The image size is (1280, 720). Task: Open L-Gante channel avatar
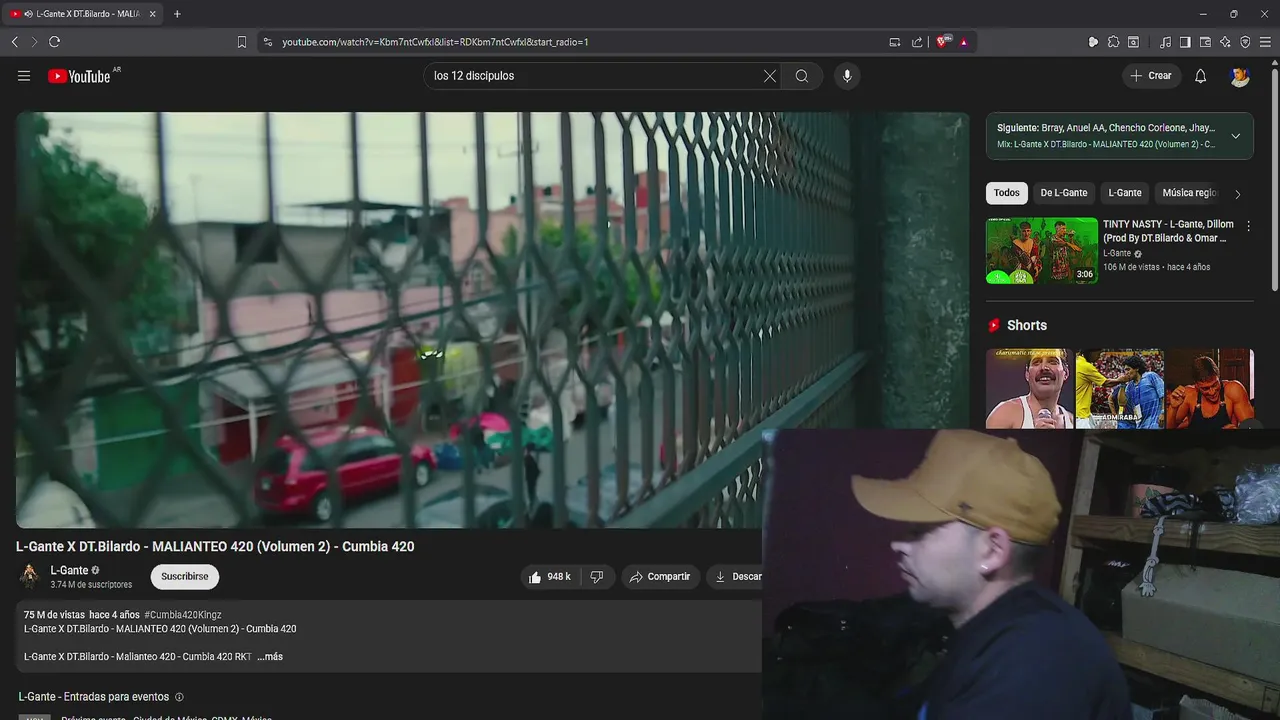[x=29, y=576]
